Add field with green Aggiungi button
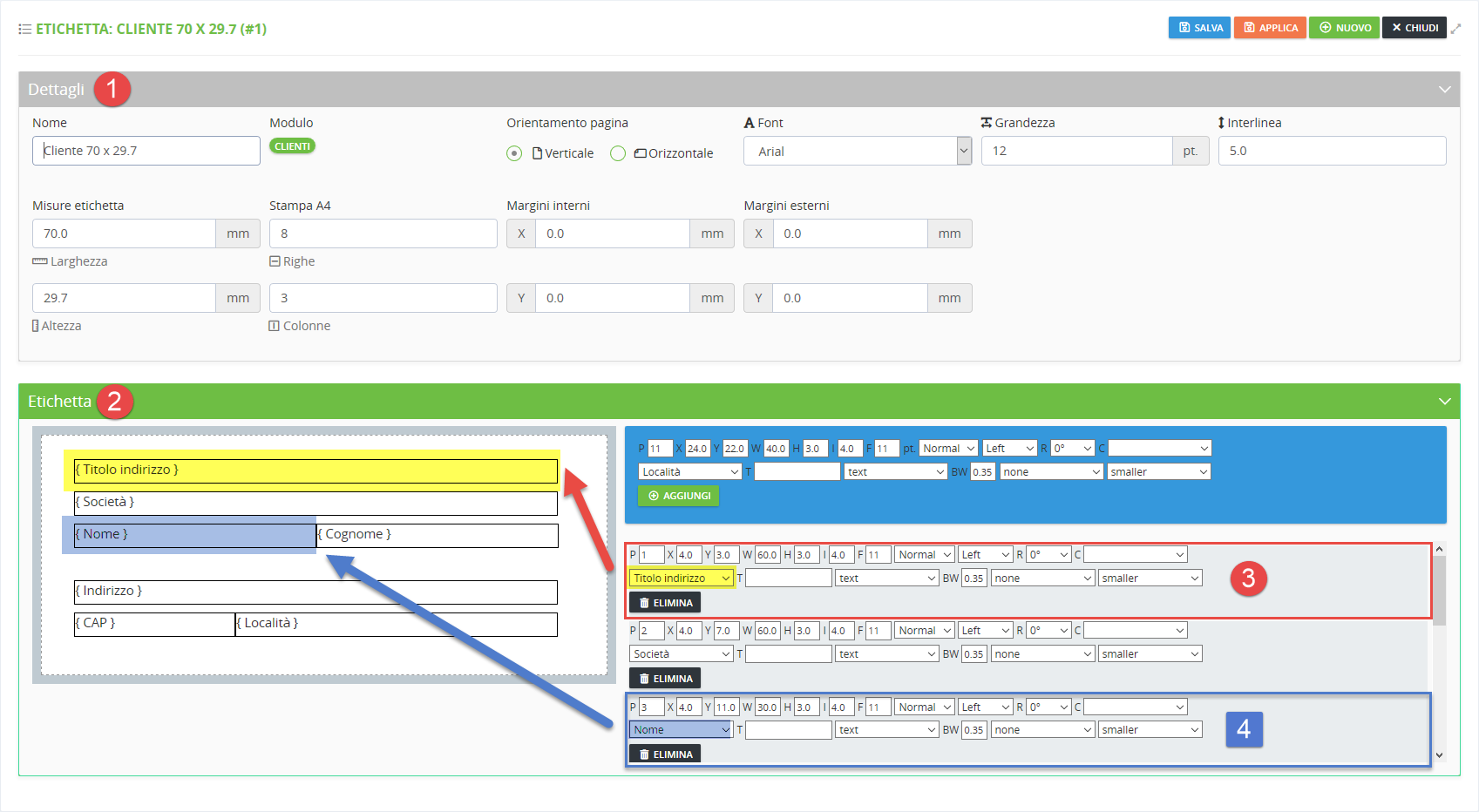Image resolution: width=1479 pixels, height=812 pixels. (678, 496)
